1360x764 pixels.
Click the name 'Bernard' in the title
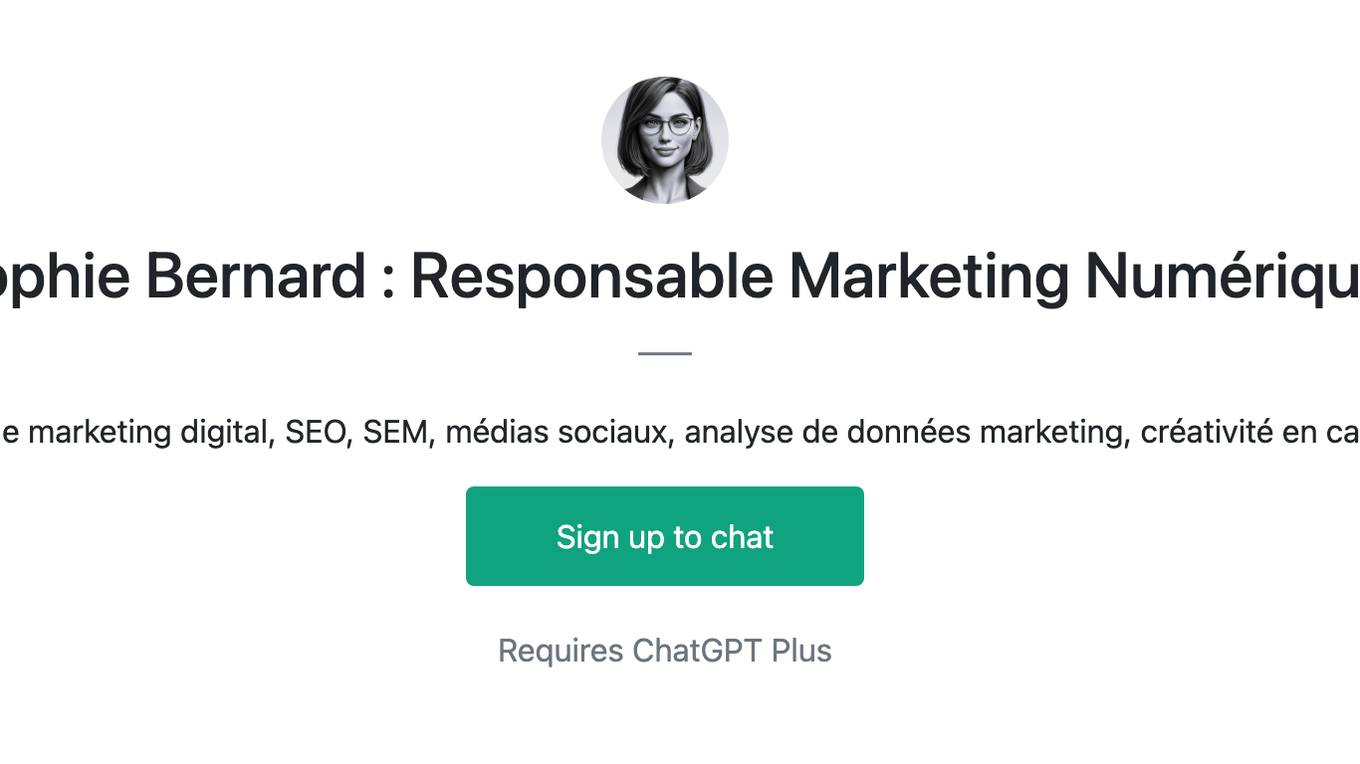tap(256, 277)
